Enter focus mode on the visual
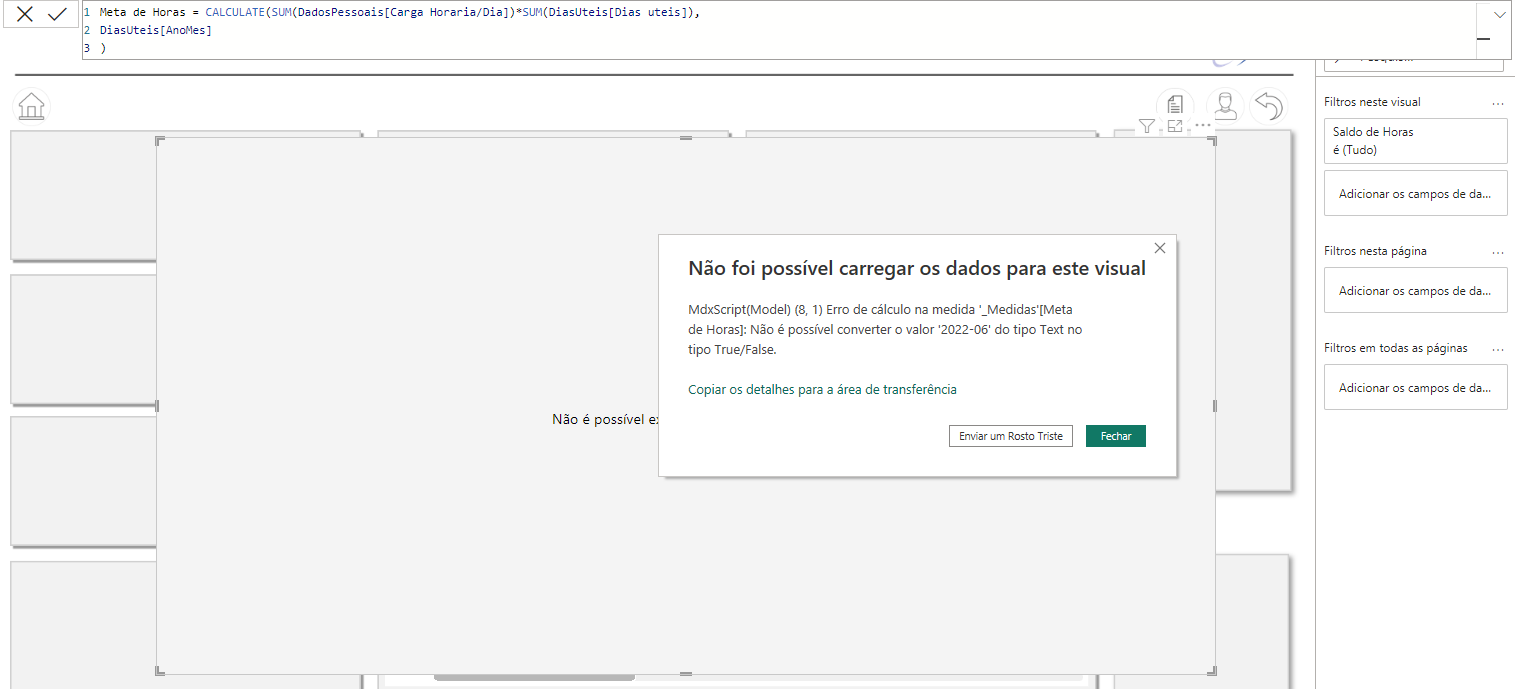1515x689 pixels. tap(1175, 126)
